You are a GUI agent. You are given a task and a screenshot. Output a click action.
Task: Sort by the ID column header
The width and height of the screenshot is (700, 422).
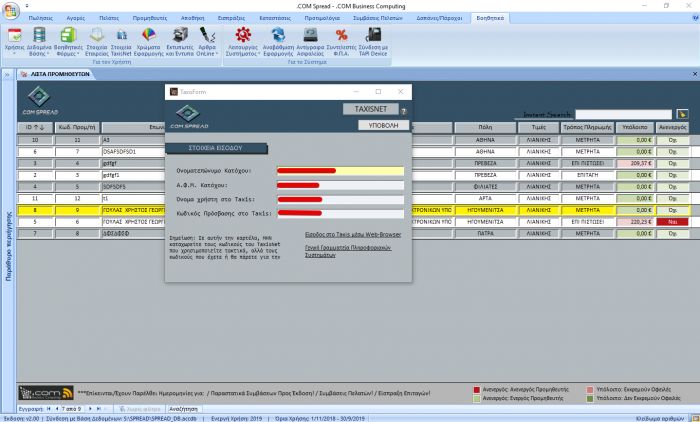click(35, 127)
